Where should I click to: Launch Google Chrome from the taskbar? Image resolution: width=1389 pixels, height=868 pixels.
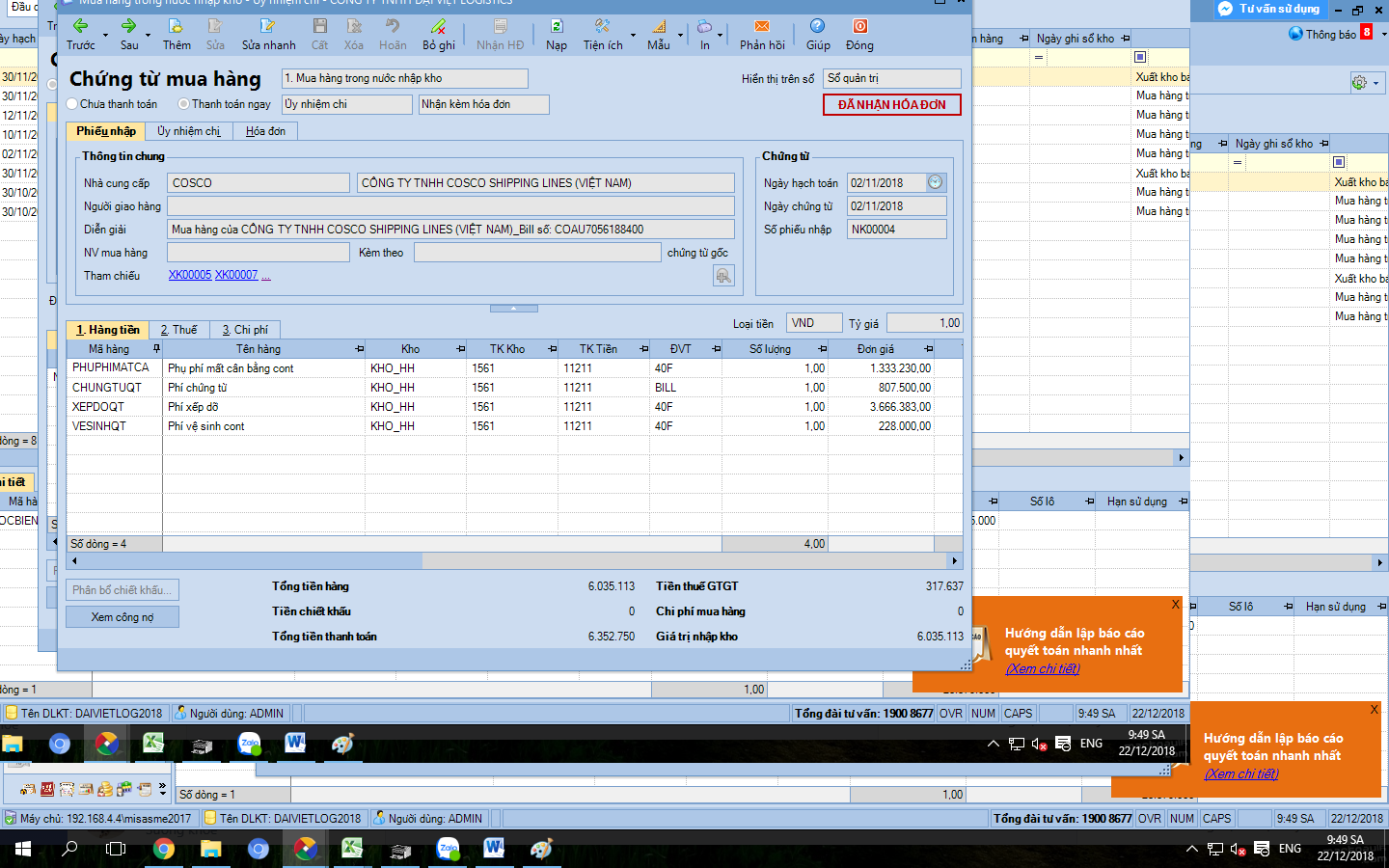click(x=164, y=849)
